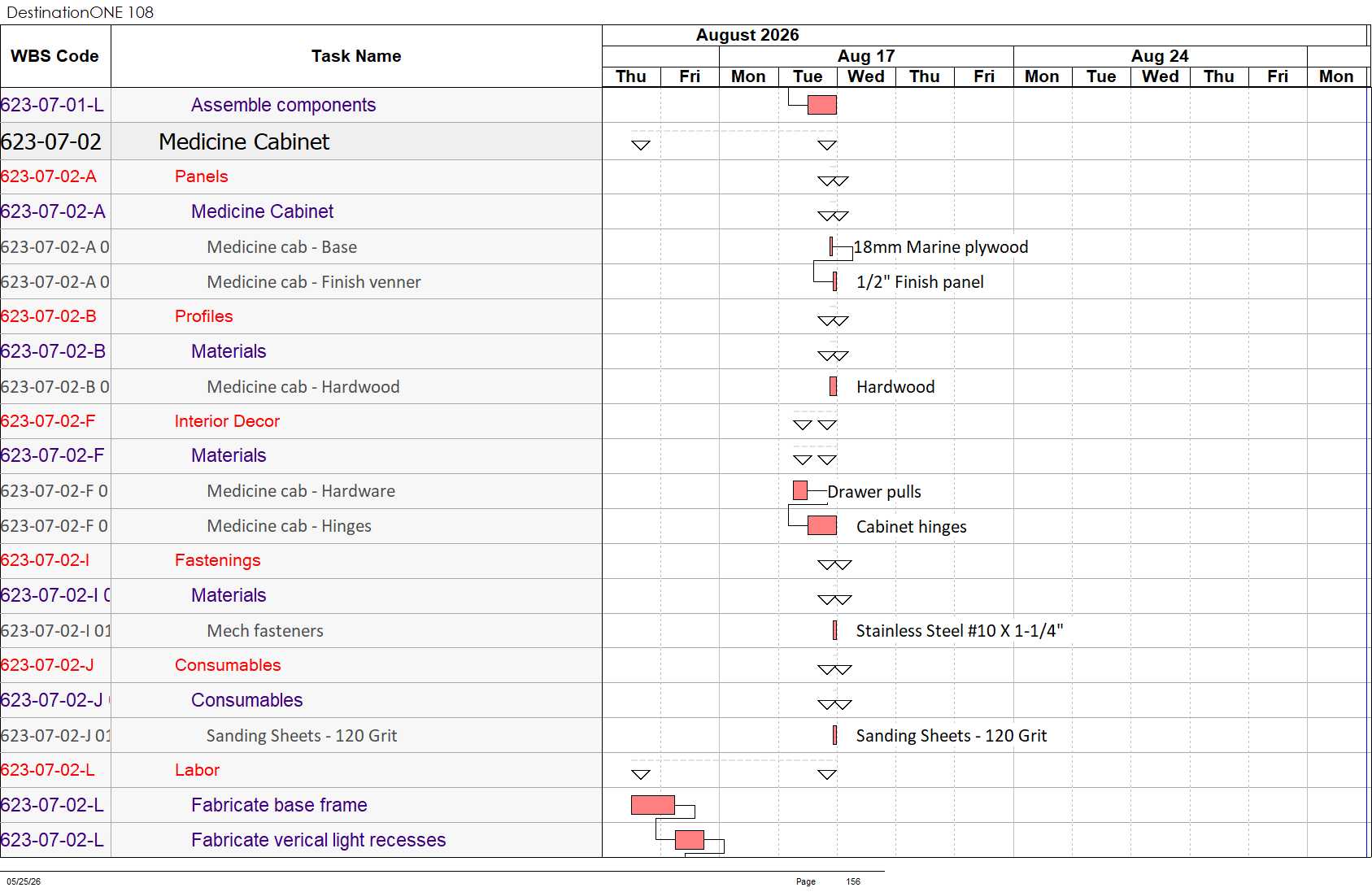Click WBS code 623-07-01-L
The height and width of the screenshot is (892, 1372).
tap(52, 105)
